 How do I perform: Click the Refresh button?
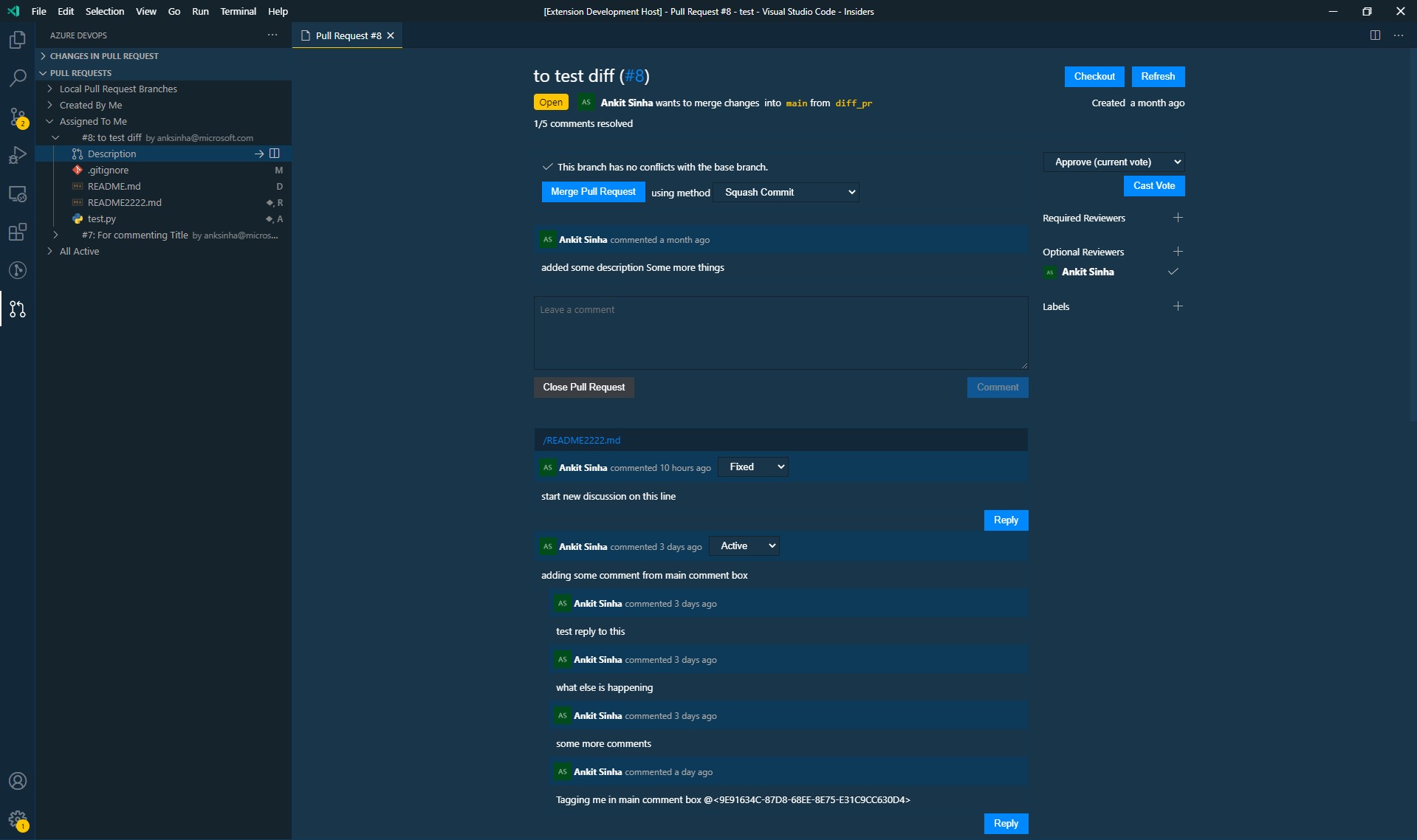tap(1158, 77)
